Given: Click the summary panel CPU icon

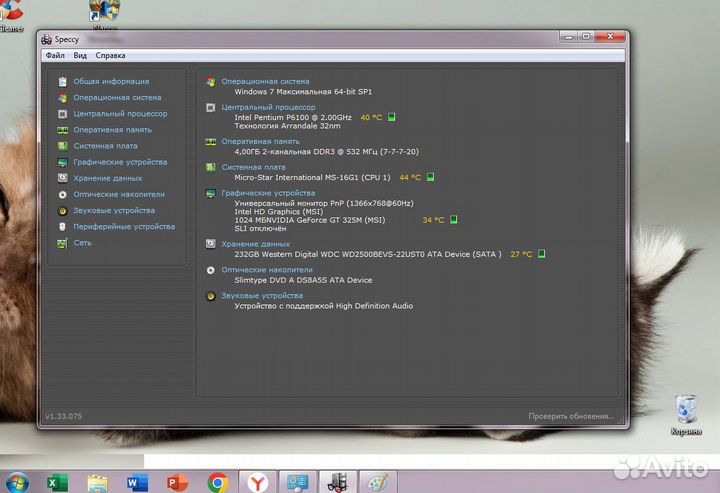Looking at the screenshot, I should click(x=211, y=107).
